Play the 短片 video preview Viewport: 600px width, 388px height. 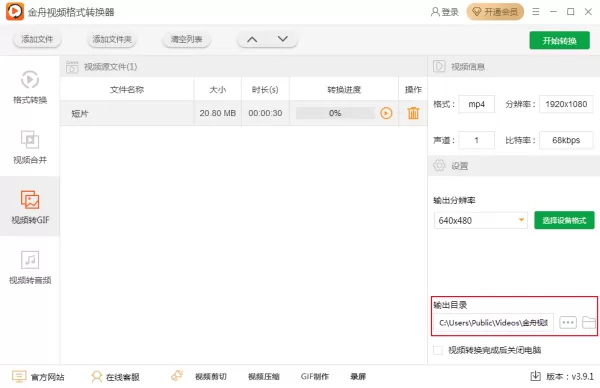pos(386,113)
